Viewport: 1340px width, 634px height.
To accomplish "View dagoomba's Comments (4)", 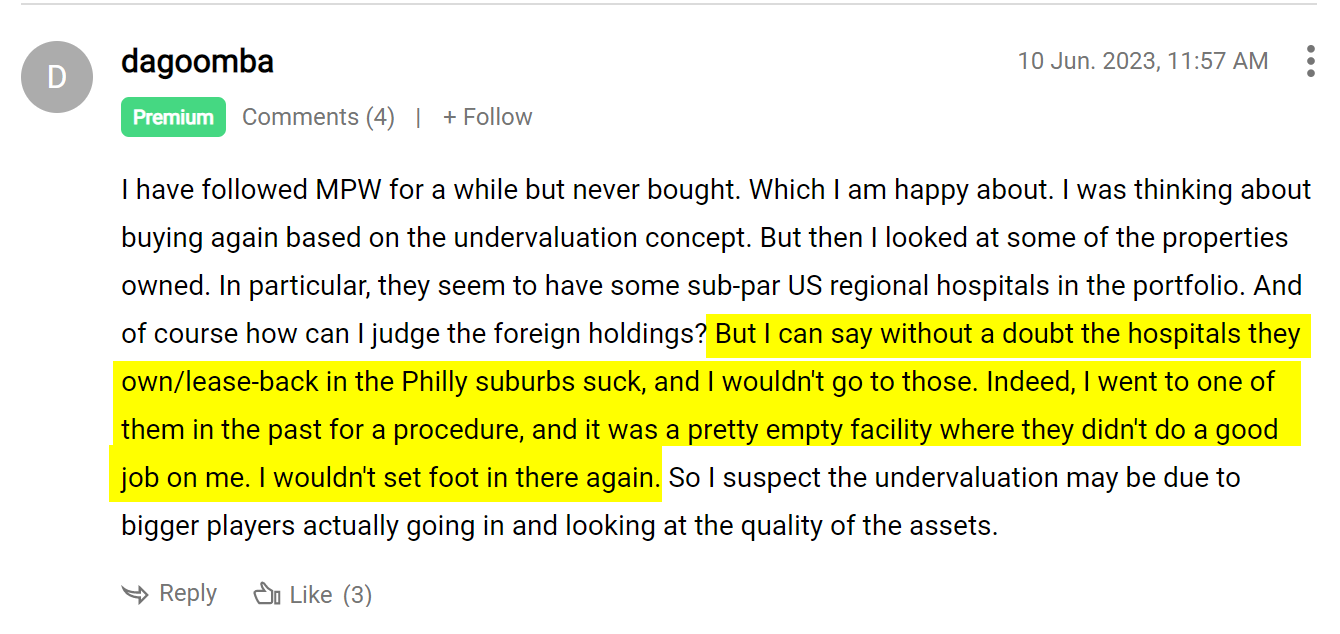I will click(318, 117).
